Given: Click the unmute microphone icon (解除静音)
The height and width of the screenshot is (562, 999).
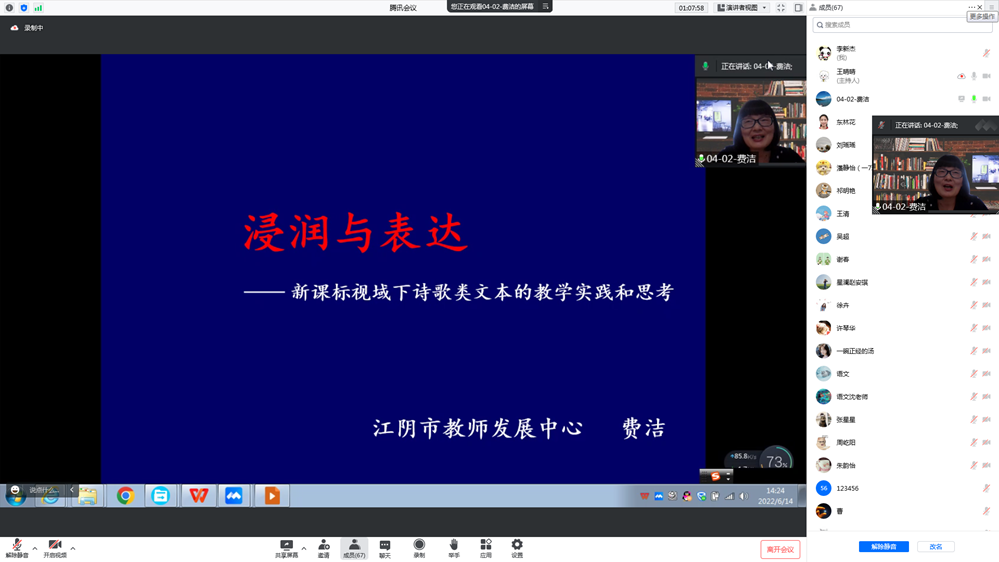Looking at the screenshot, I should [x=17, y=545].
